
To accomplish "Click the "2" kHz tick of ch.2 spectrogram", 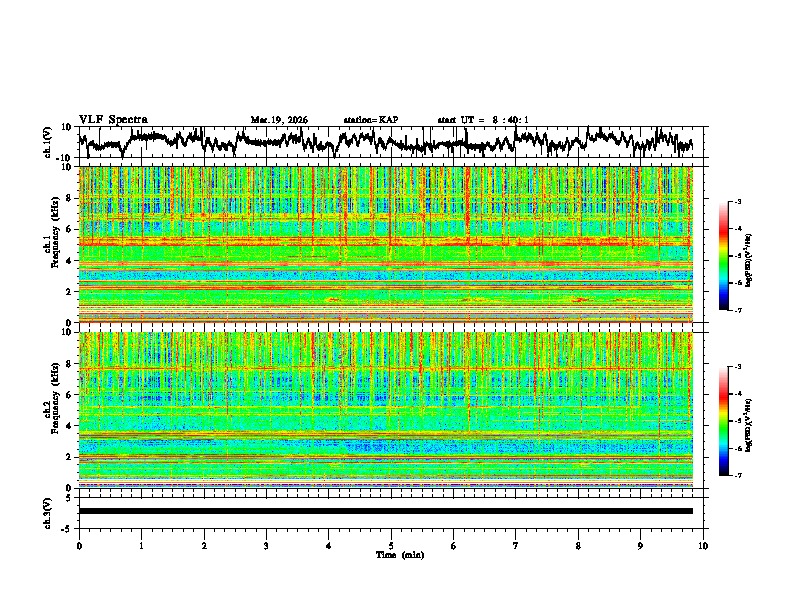I will [70, 457].
